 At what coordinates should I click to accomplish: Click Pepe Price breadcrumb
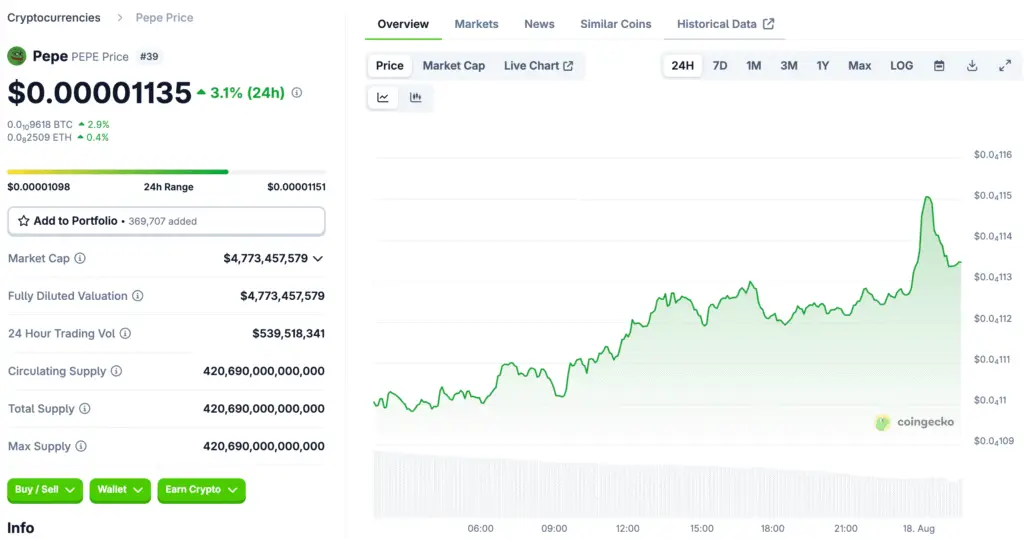coord(165,18)
